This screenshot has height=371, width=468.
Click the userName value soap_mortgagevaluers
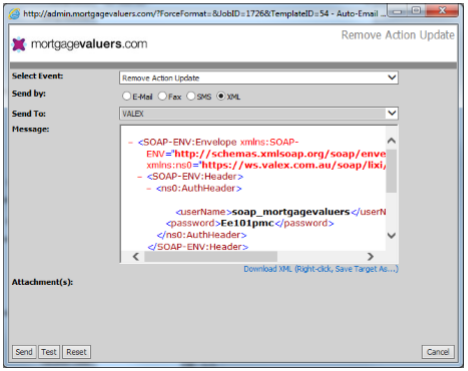291,212
